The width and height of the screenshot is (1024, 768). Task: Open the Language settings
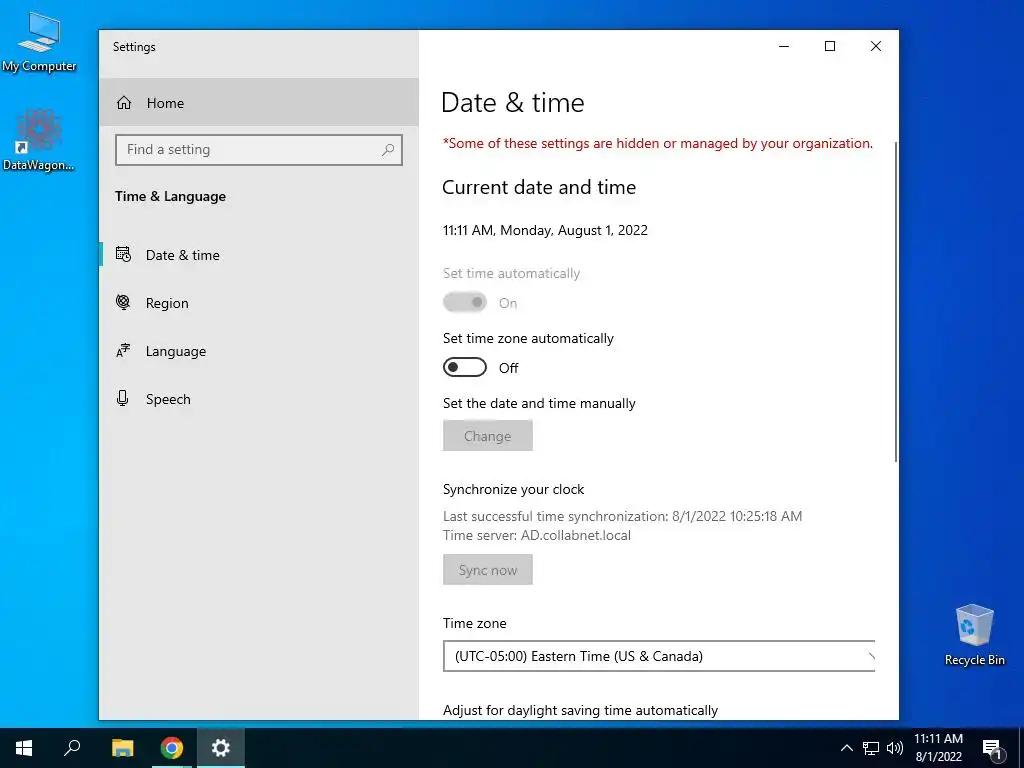pyautogui.click(x=259, y=351)
